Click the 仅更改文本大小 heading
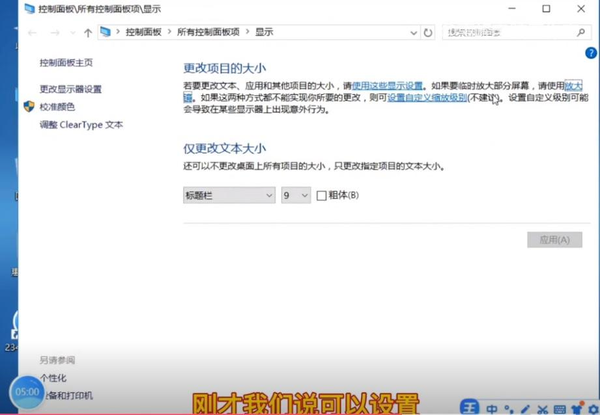The height and width of the screenshot is (415, 600). click(225, 148)
